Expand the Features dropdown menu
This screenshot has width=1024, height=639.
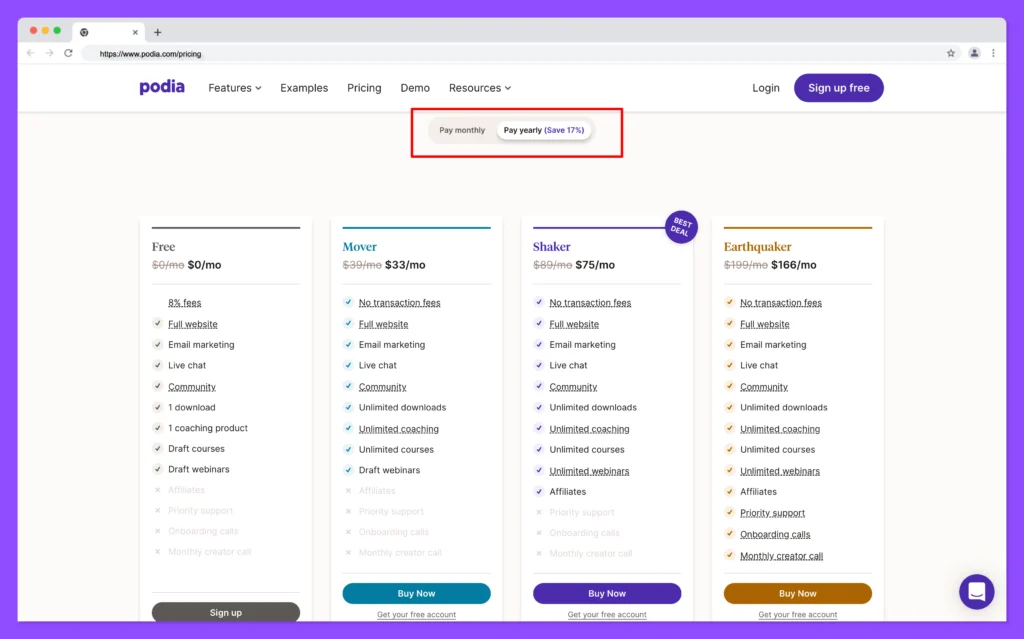(x=234, y=88)
